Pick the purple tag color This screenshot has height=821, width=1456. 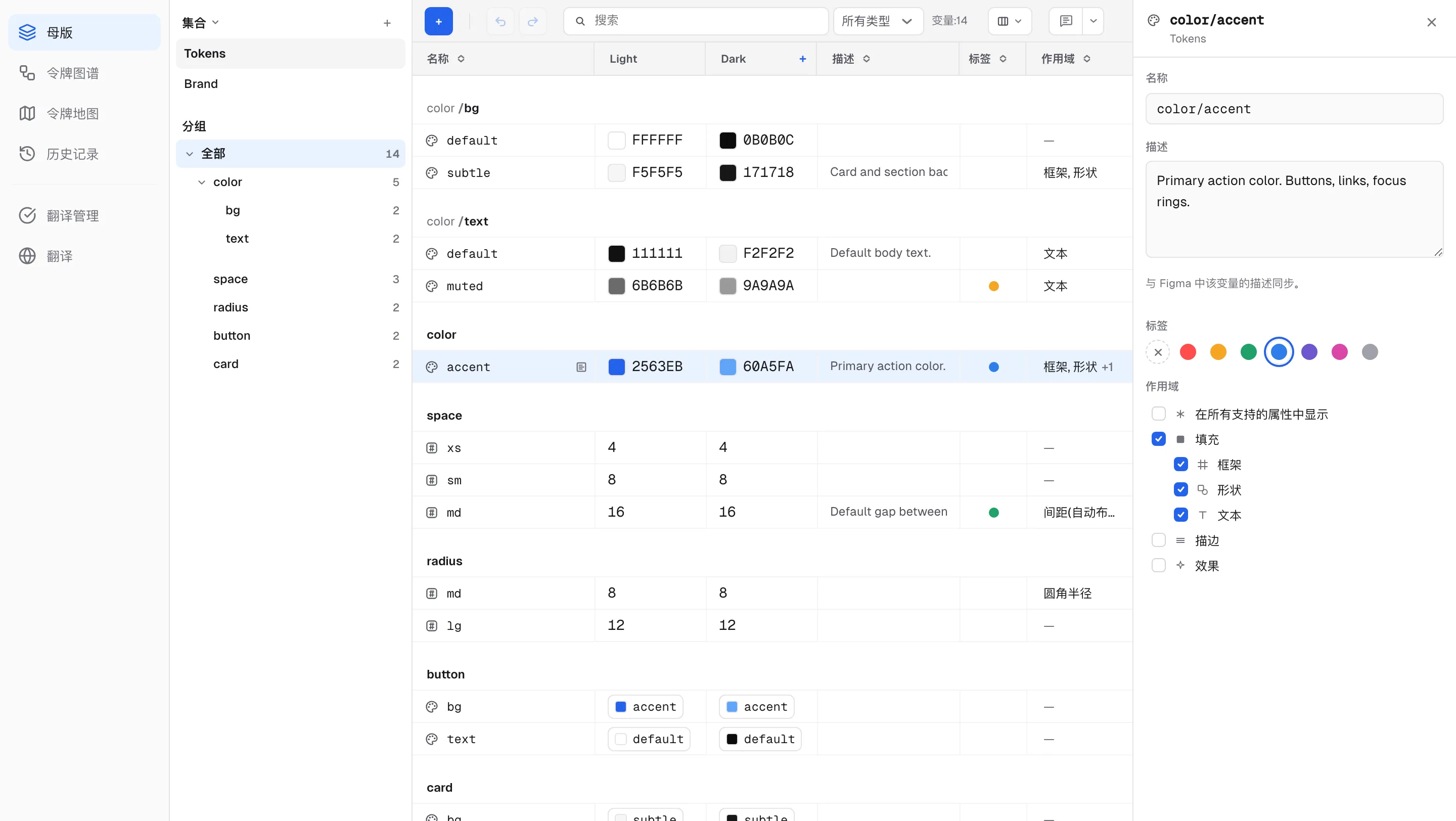(1309, 352)
